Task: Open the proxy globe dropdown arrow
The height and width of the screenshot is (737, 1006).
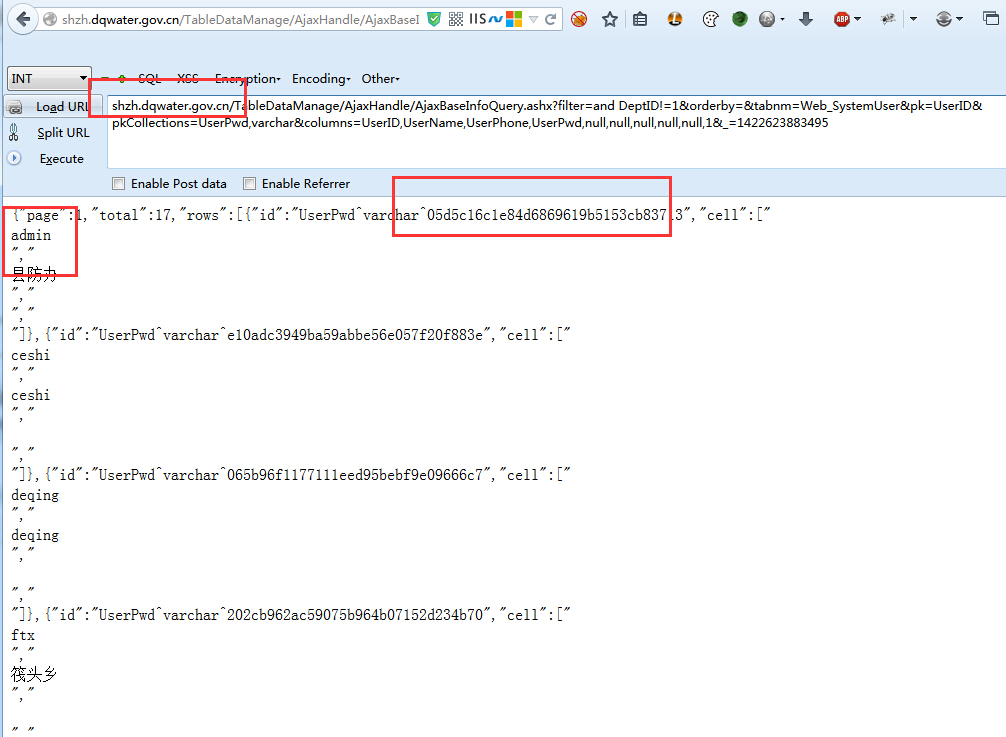Action: 960,19
